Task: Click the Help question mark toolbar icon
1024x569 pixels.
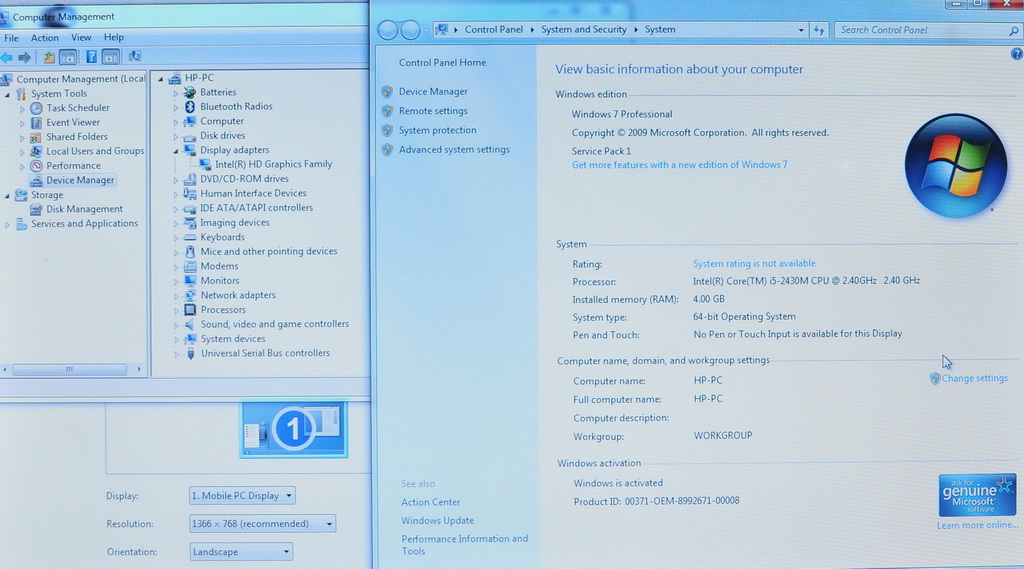Action: (91, 57)
